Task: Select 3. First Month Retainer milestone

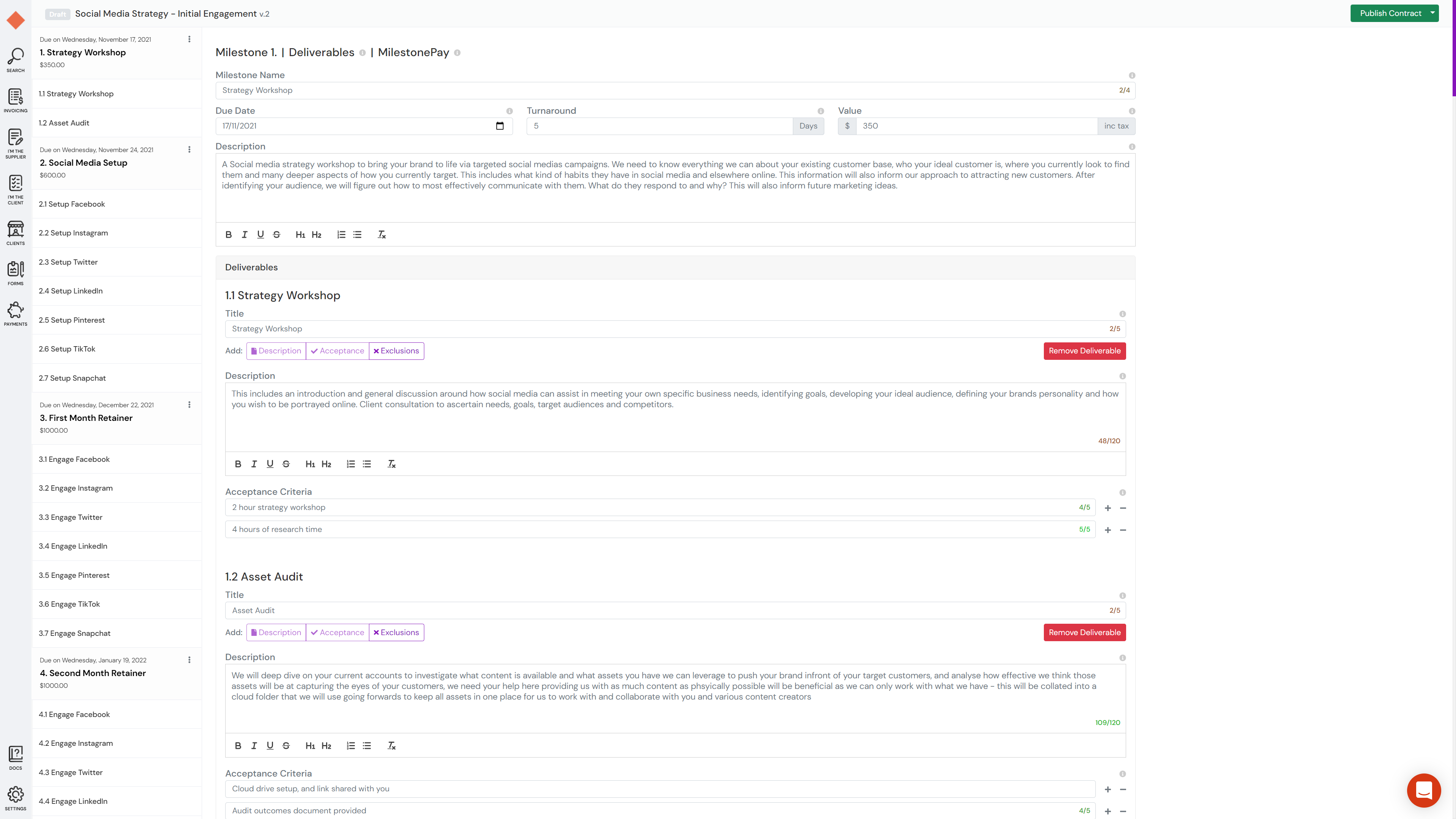Action: 86,418
